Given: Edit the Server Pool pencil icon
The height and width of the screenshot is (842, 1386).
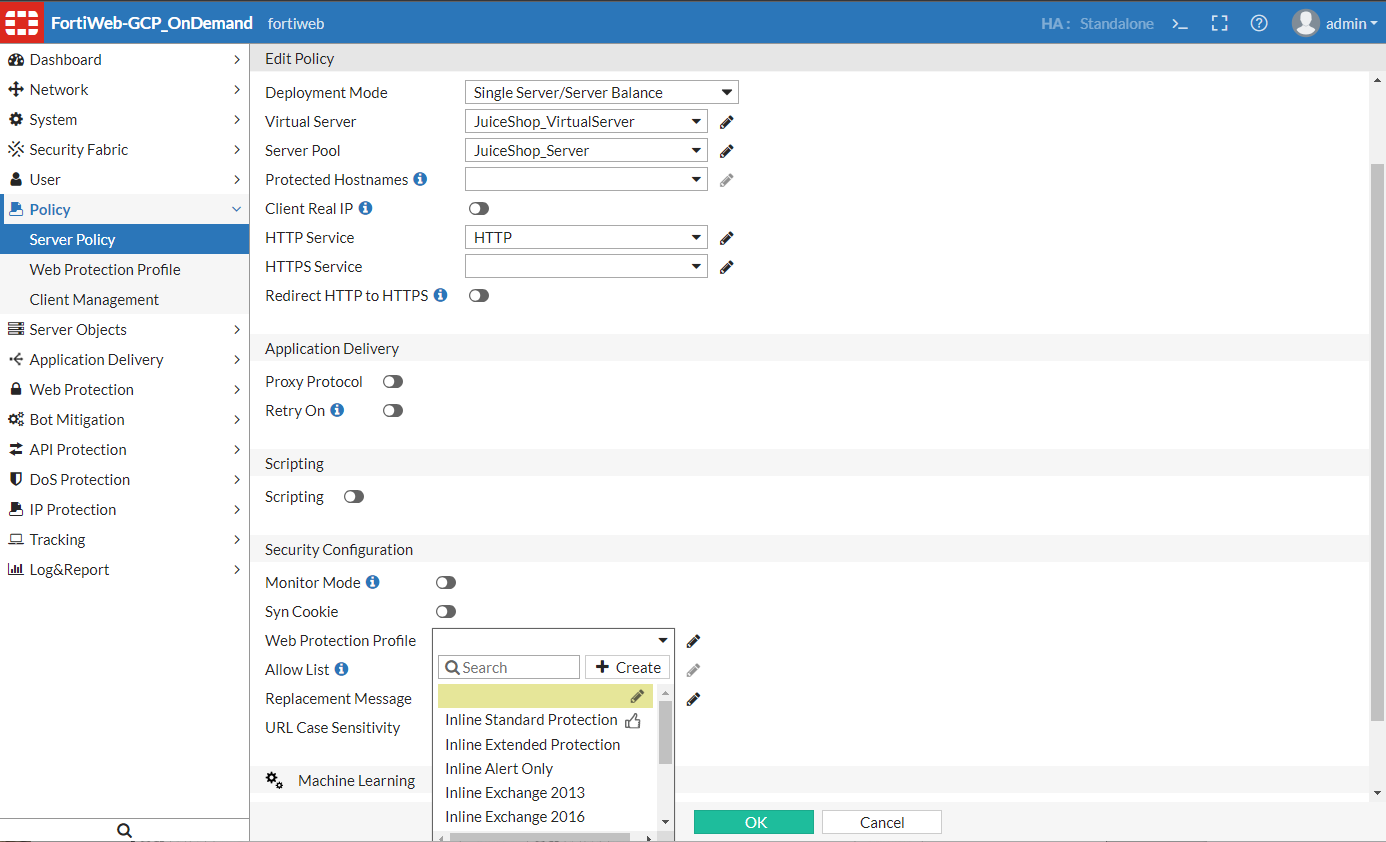Looking at the screenshot, I should tap(727, 151).
